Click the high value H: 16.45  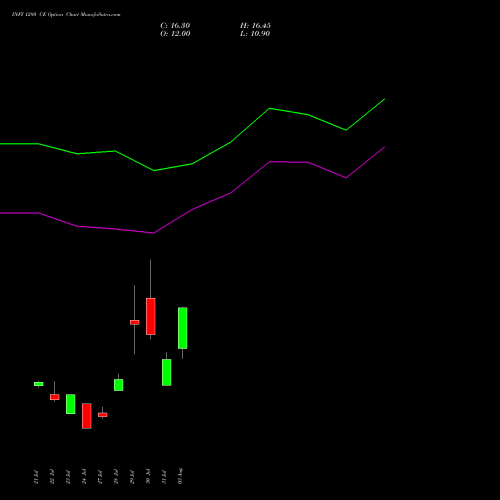coord(255,26)
